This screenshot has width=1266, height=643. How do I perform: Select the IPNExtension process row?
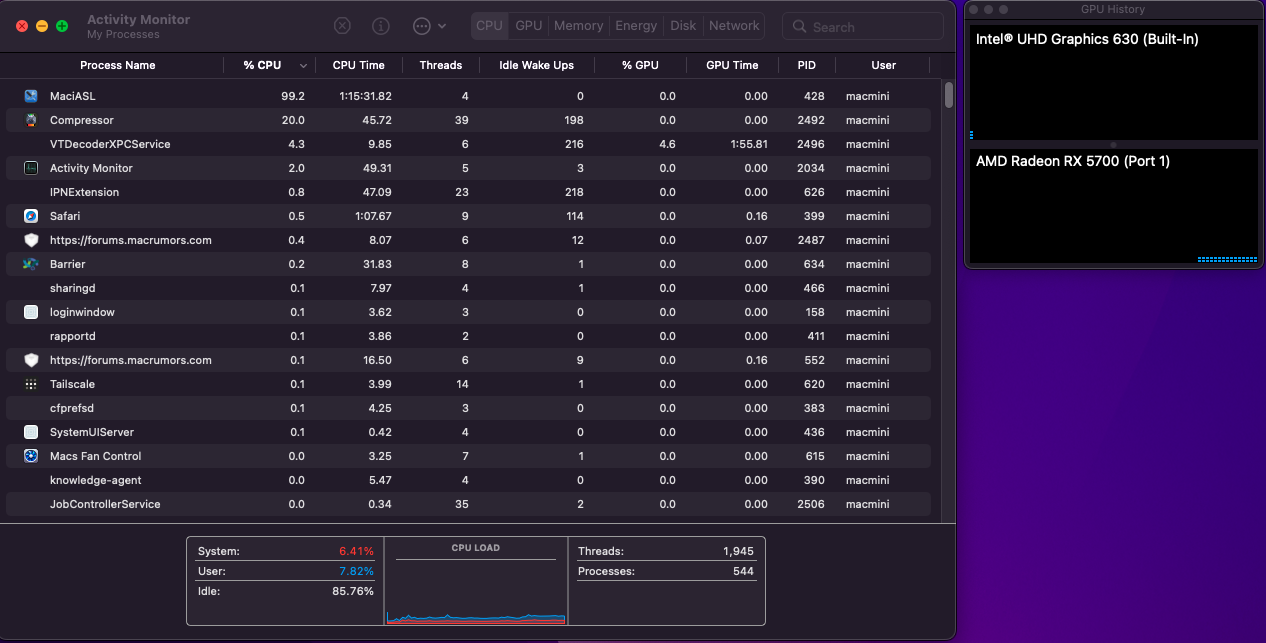(470, 192)
